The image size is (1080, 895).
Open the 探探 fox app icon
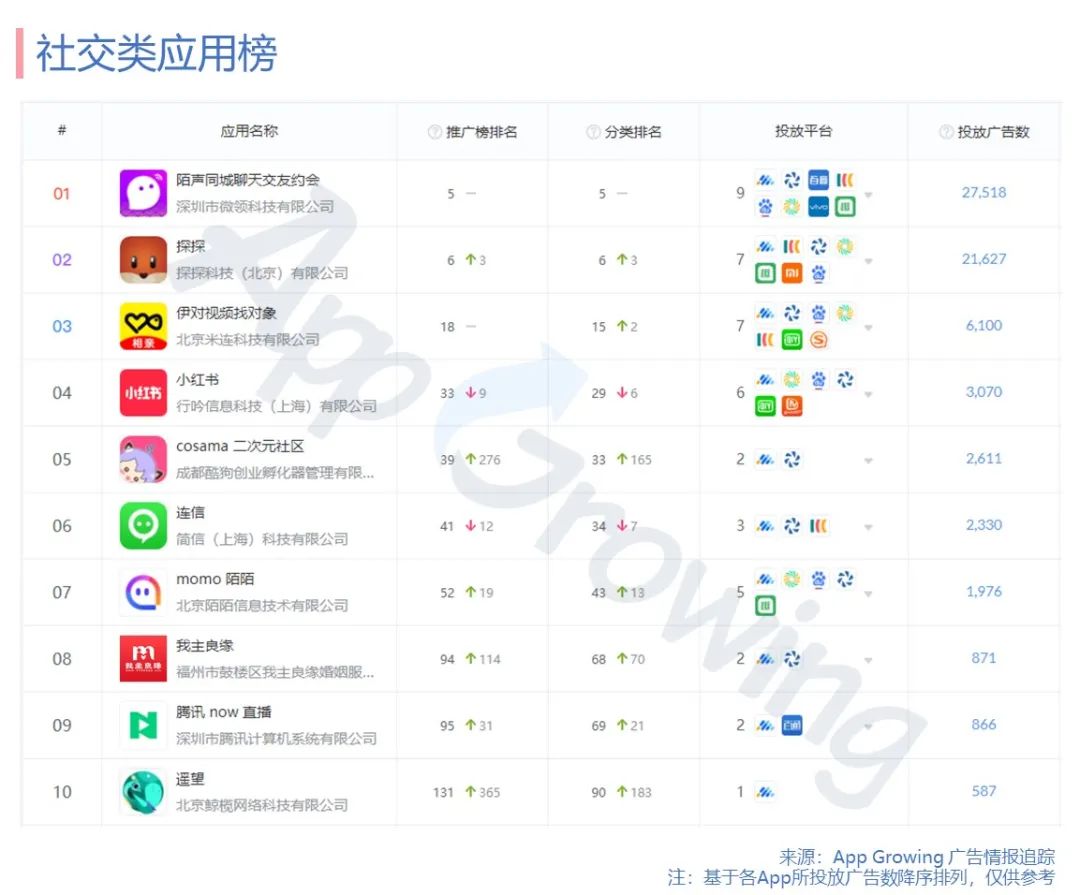(143, 260)
